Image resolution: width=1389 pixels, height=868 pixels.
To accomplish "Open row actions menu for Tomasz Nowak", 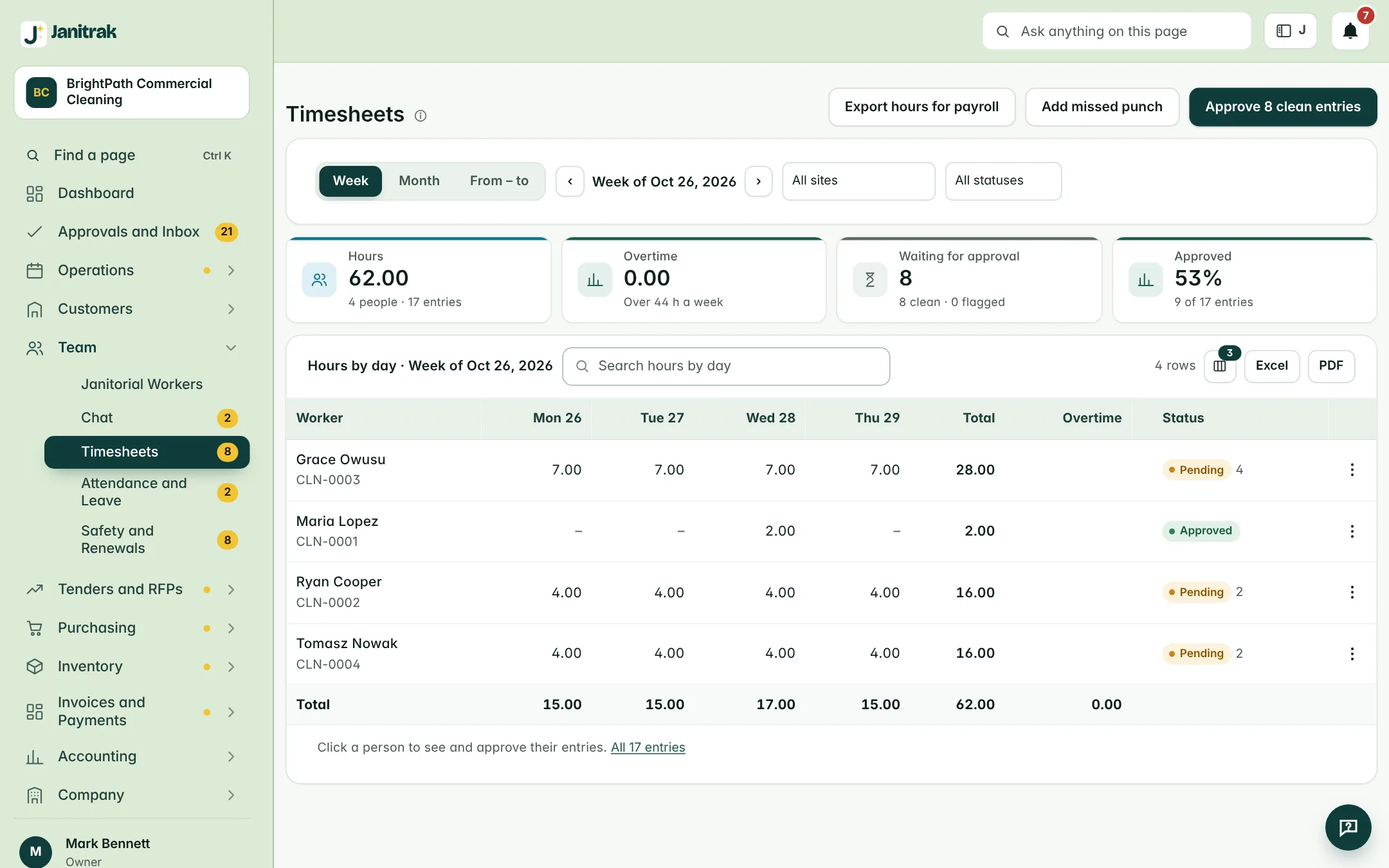I will [x=1352, y=654].
